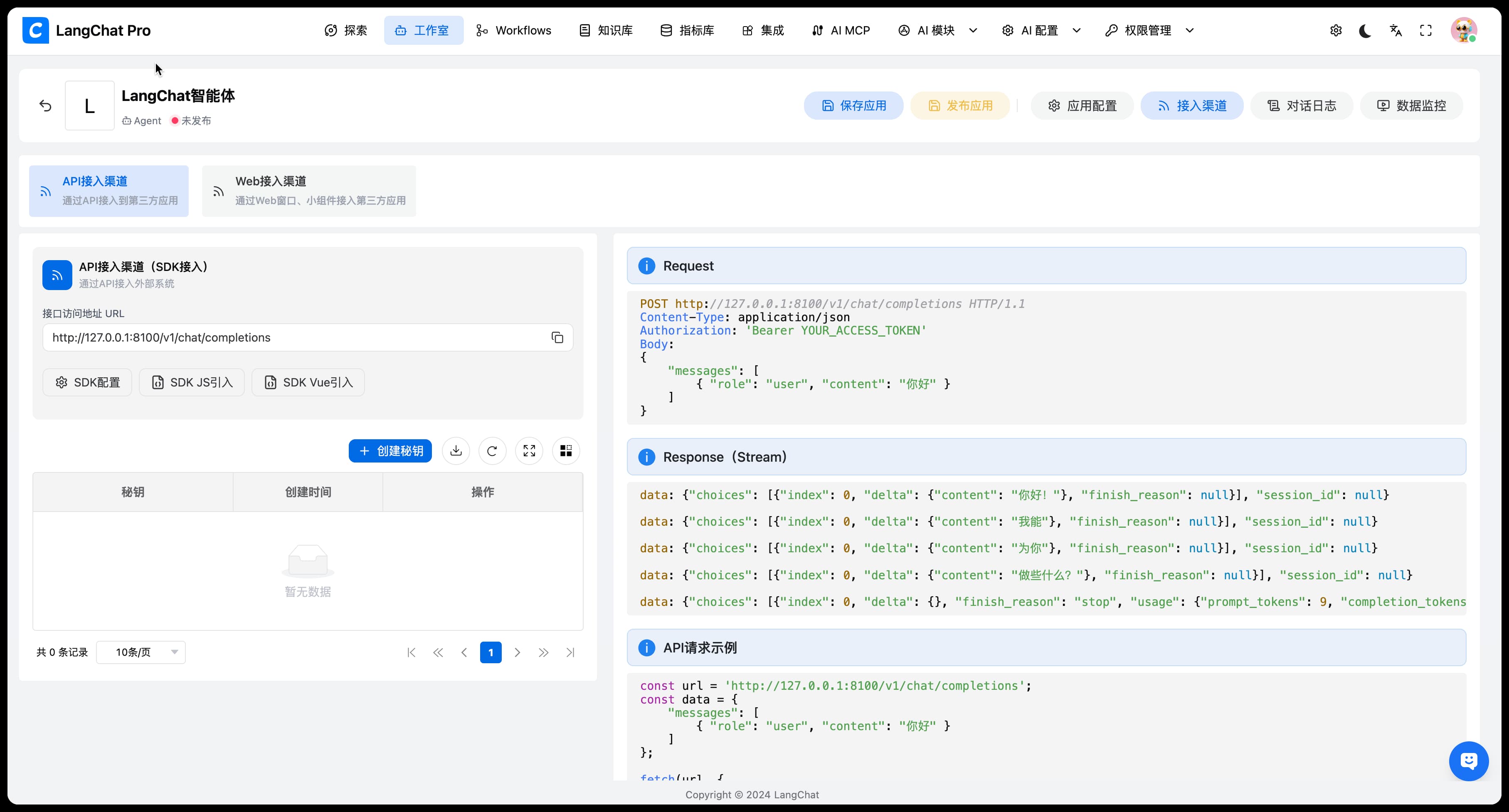Screen dimensions: 1509x812
Task: Switch to the 对话日志 tab
Action: pyautogui.click(x=1302, y=106)
